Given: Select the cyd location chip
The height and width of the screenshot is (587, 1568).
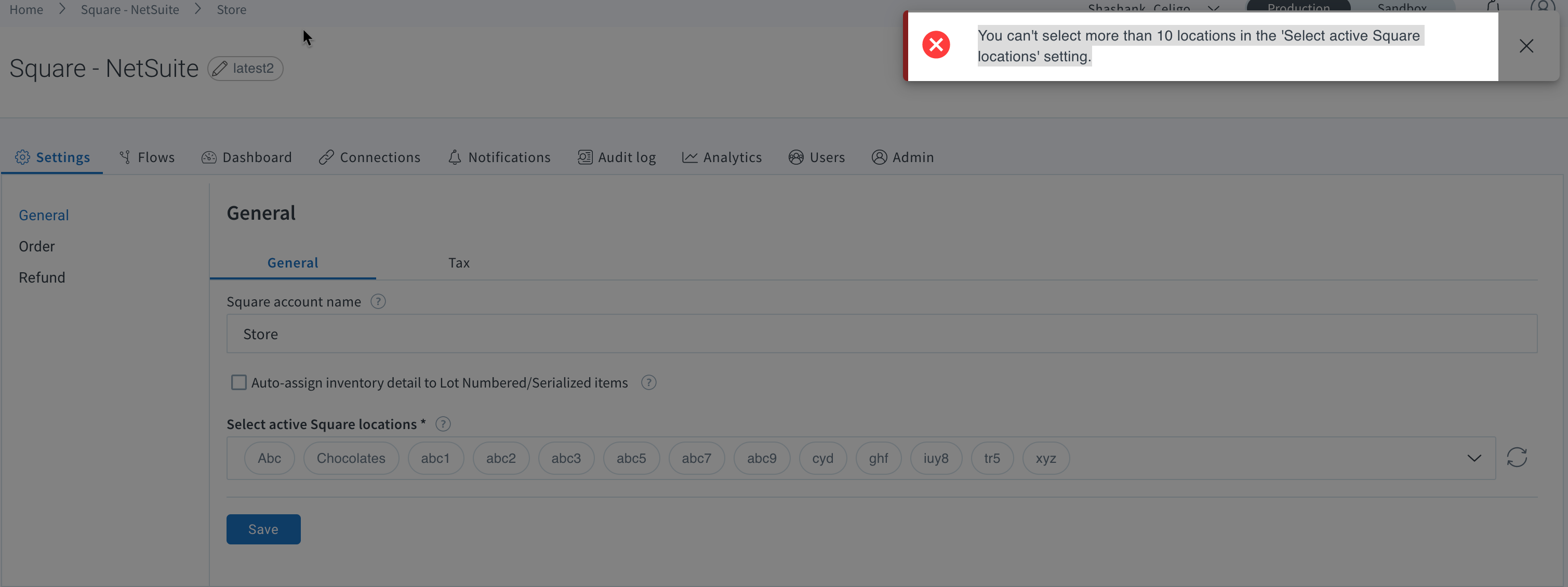Looking at the screenshot, I should 823,458.
